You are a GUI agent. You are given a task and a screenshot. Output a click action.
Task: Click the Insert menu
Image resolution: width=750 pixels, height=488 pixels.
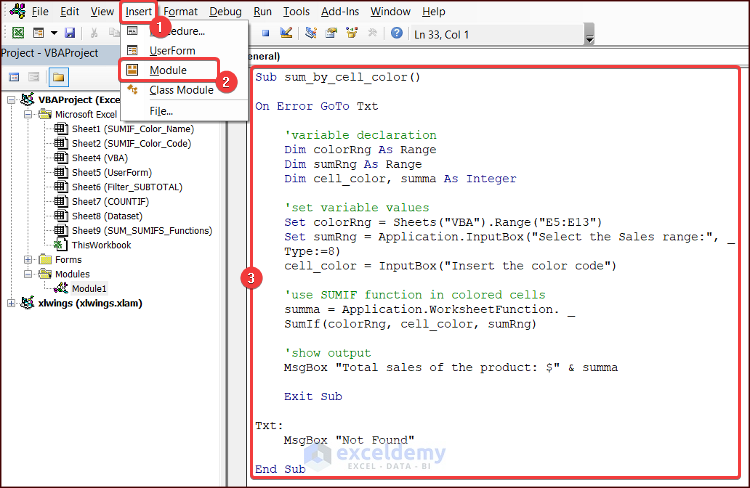(x=139, y=11)
